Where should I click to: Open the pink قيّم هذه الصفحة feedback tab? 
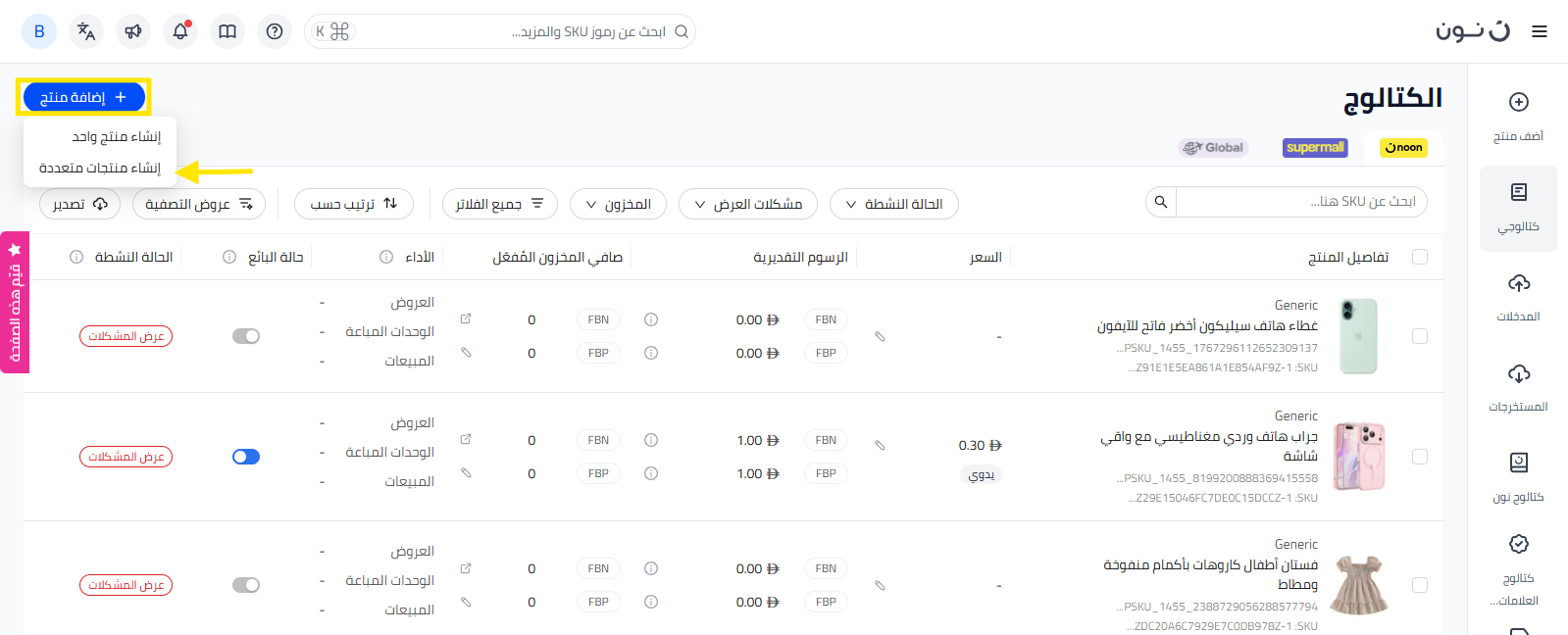coord(15,303)
